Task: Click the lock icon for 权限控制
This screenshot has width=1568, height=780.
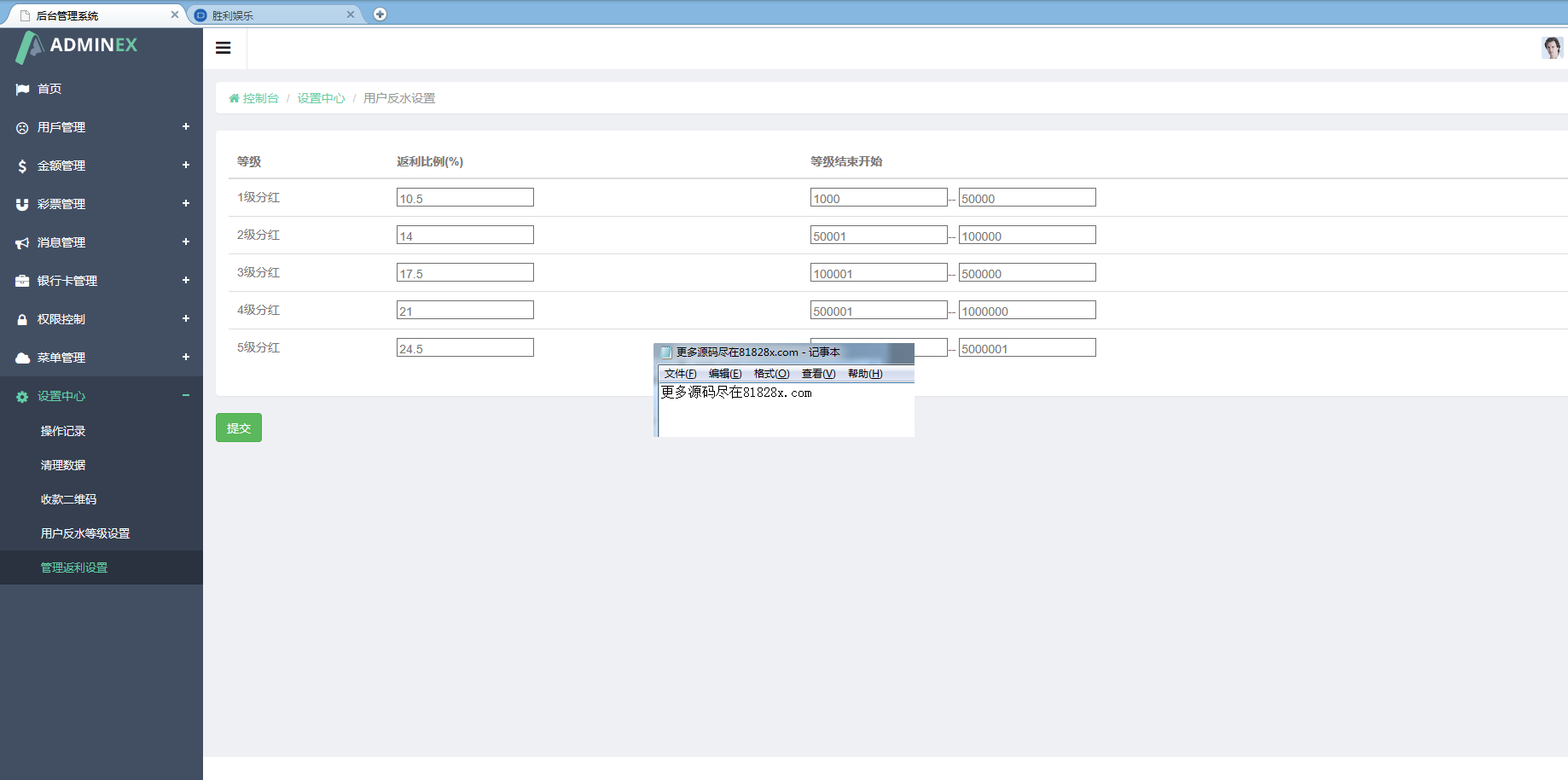Action: [x=22, y=320]
